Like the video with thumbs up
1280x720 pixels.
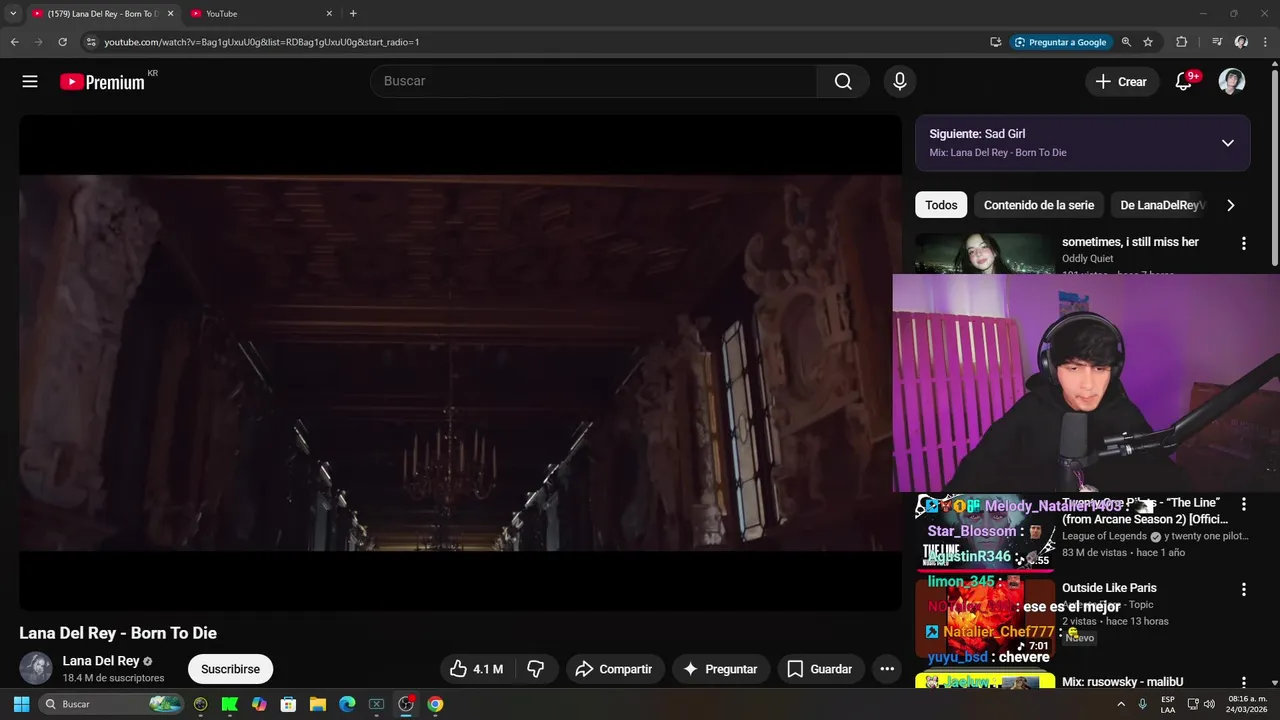click(477, 669)
